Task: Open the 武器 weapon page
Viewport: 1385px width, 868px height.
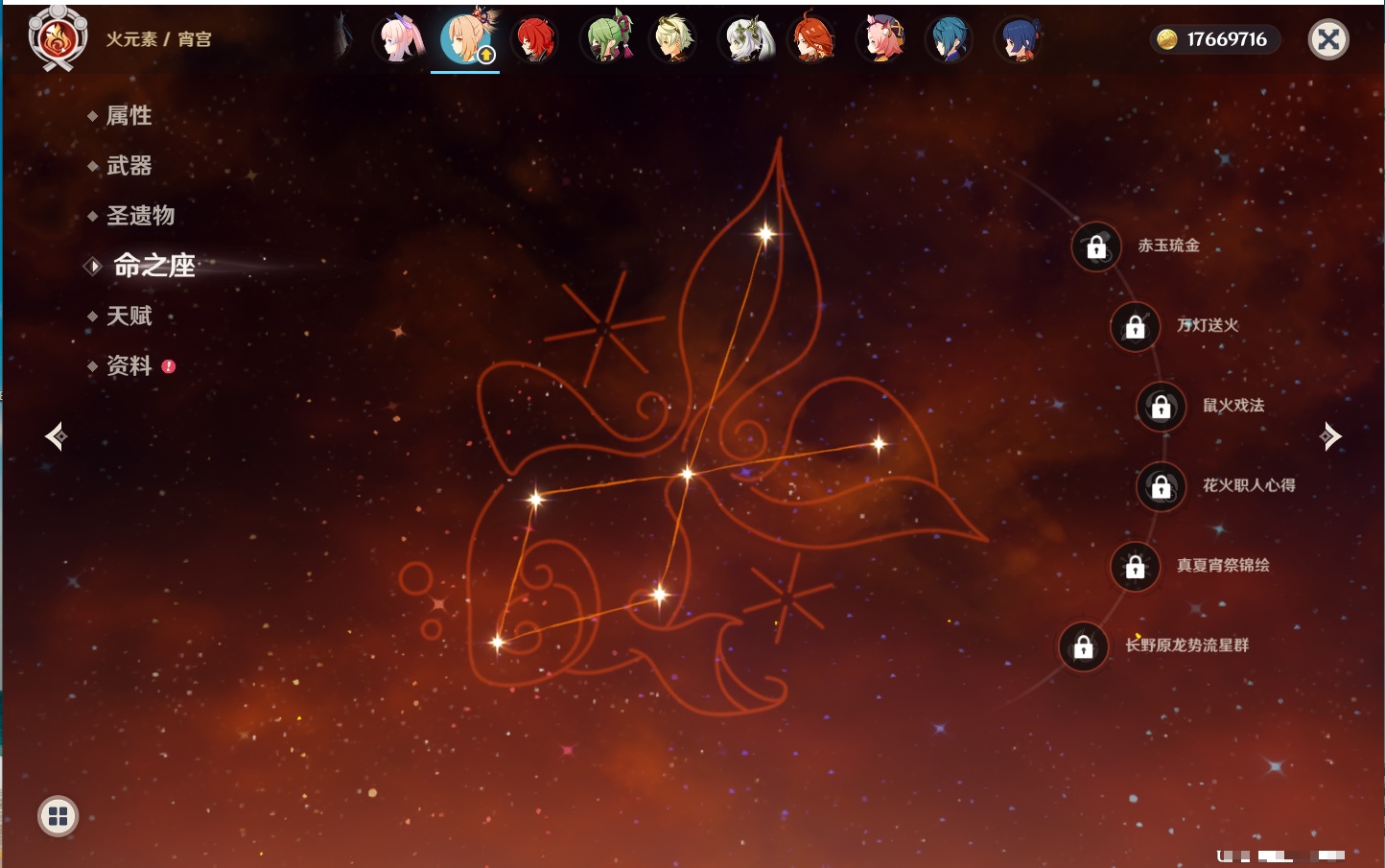Action: coord(129,166)
